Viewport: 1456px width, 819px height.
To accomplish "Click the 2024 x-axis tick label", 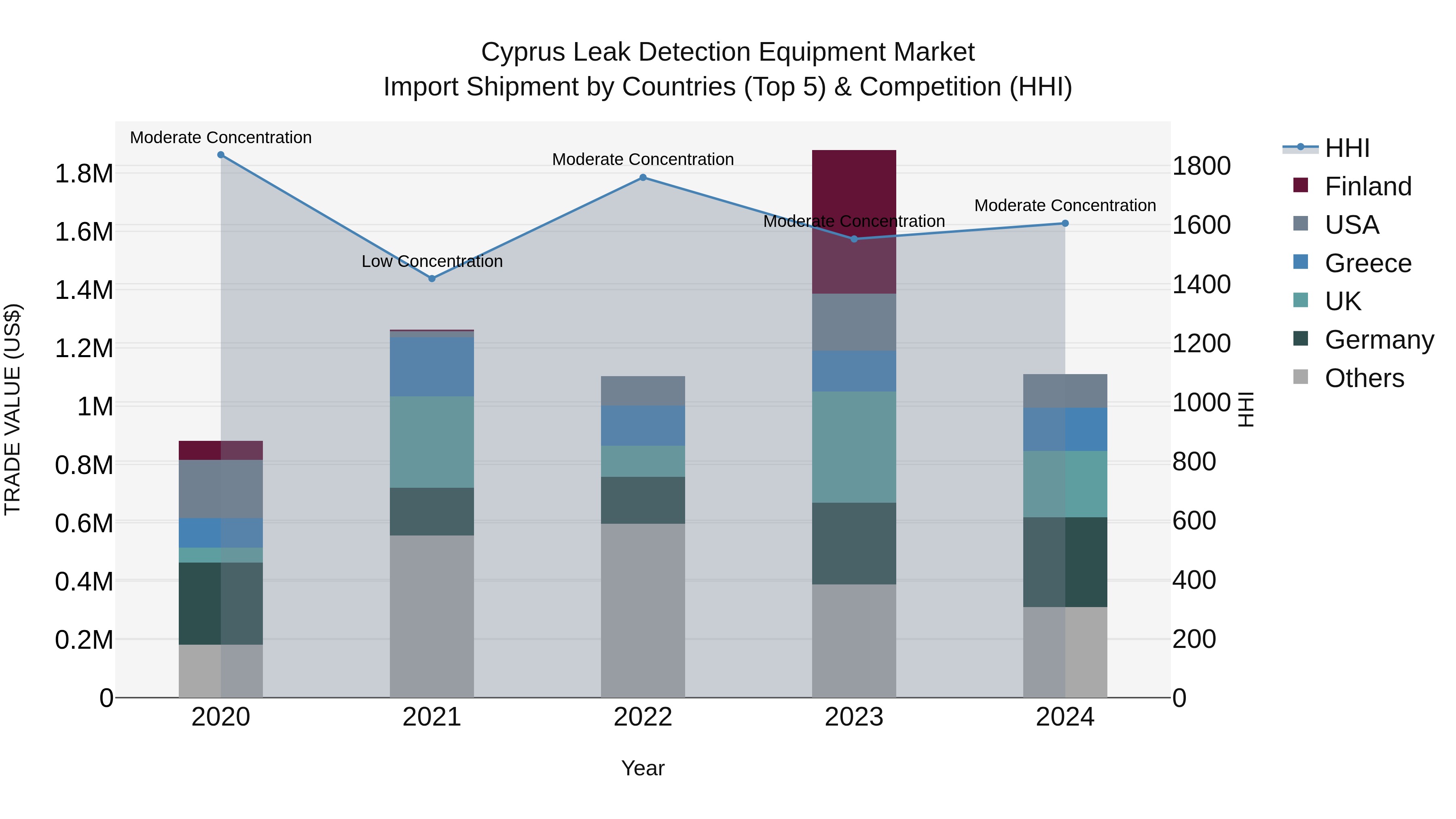I will pos(1065,717).
